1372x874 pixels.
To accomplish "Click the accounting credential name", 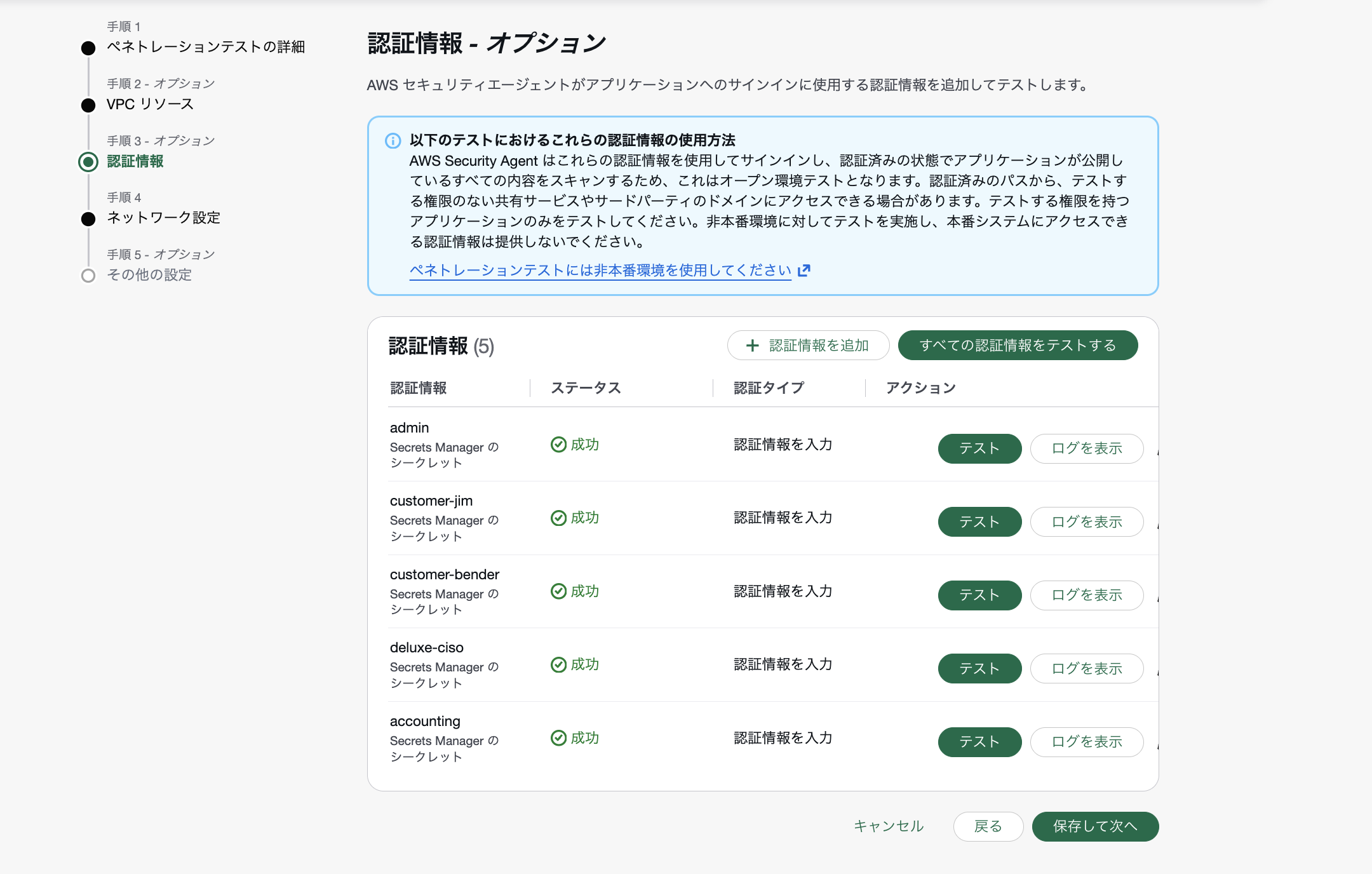I will pyautogui.click(x=425, y=722).
